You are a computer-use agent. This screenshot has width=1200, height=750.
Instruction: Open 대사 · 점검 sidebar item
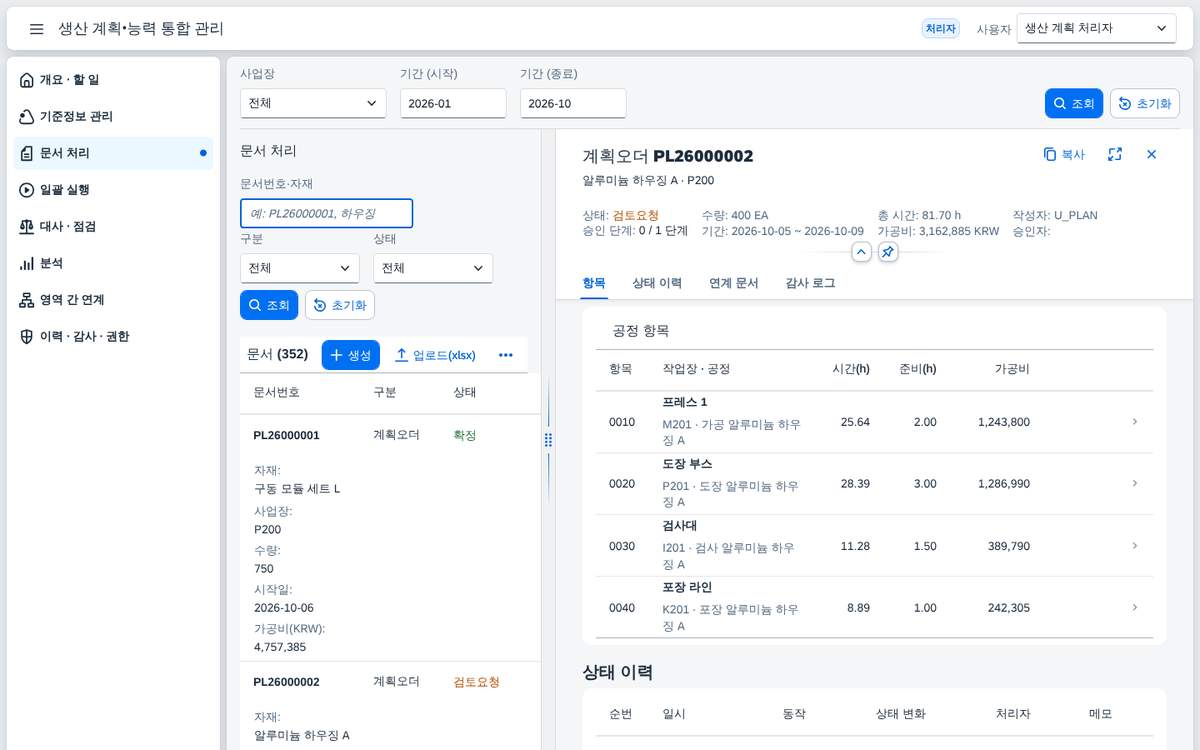tap(113, 227)
